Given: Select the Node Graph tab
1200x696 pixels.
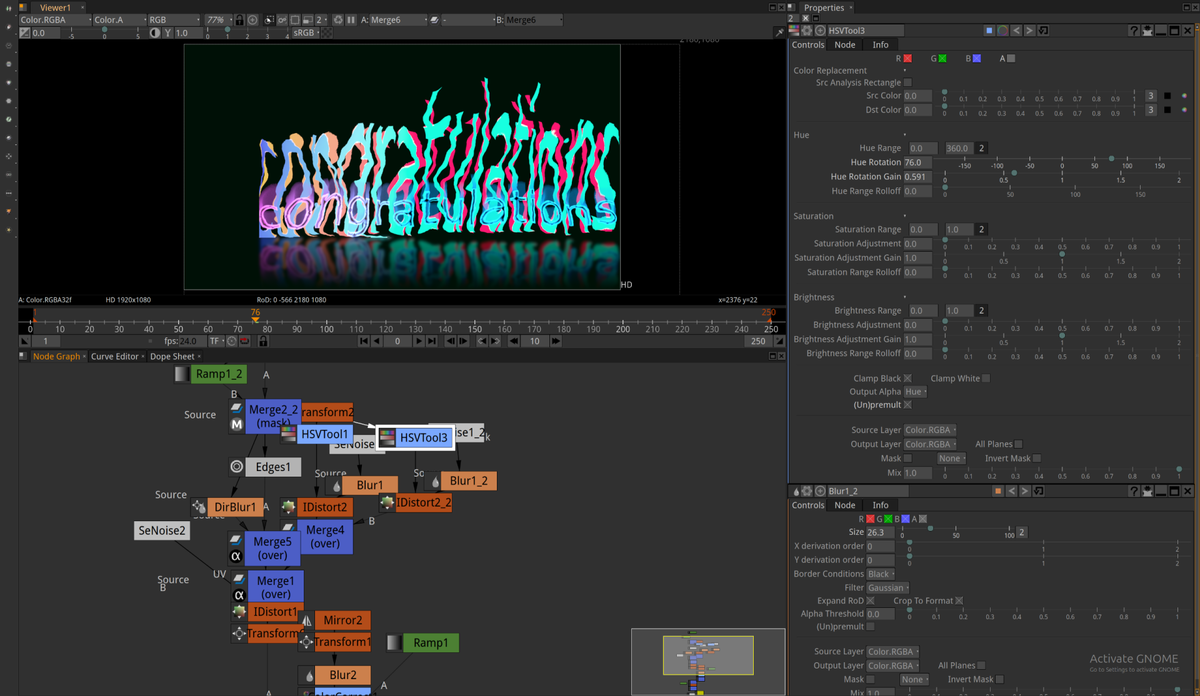Looking at the screenshot, I should [x=56, y=357].
